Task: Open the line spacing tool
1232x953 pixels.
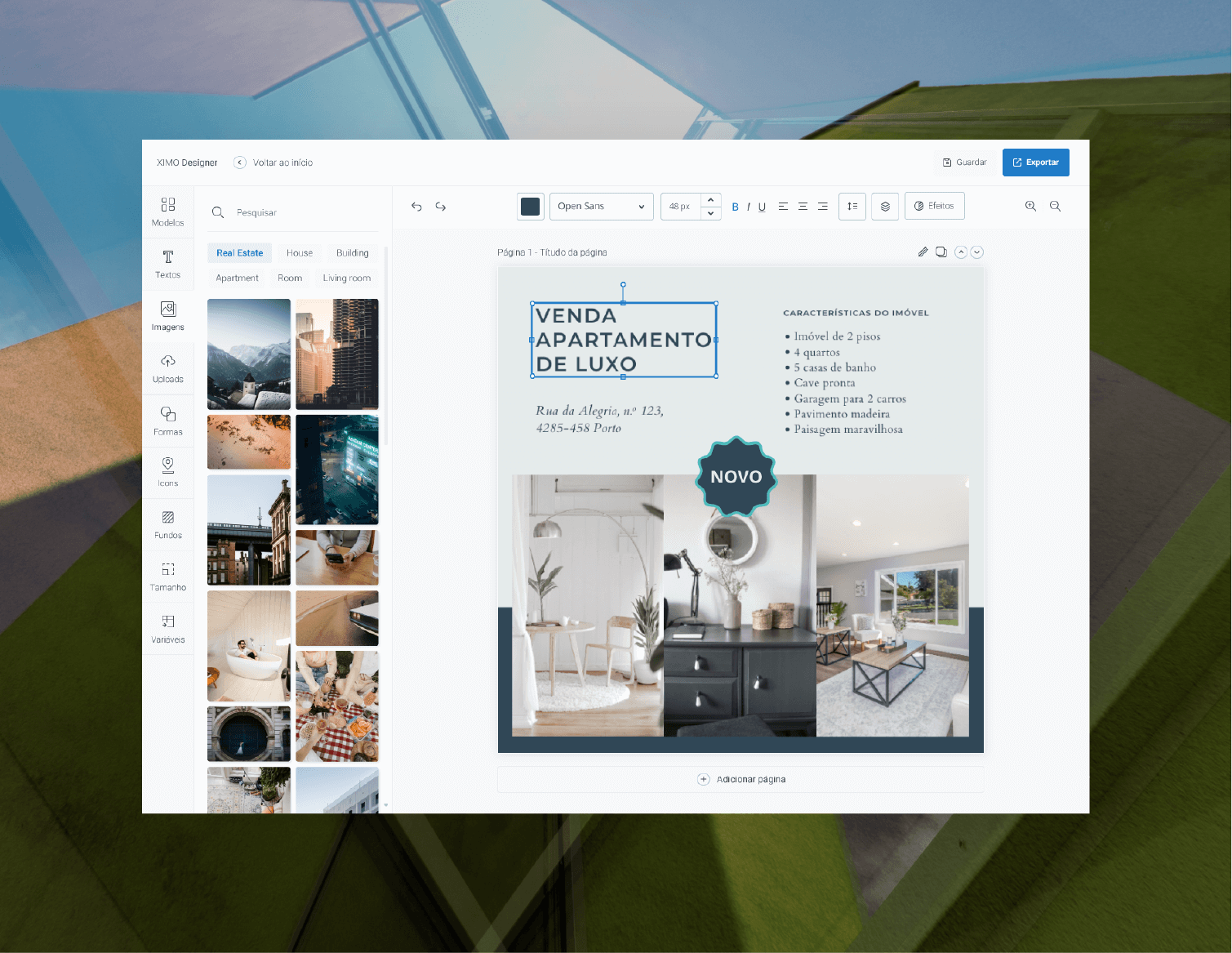Action: (852, 207)
